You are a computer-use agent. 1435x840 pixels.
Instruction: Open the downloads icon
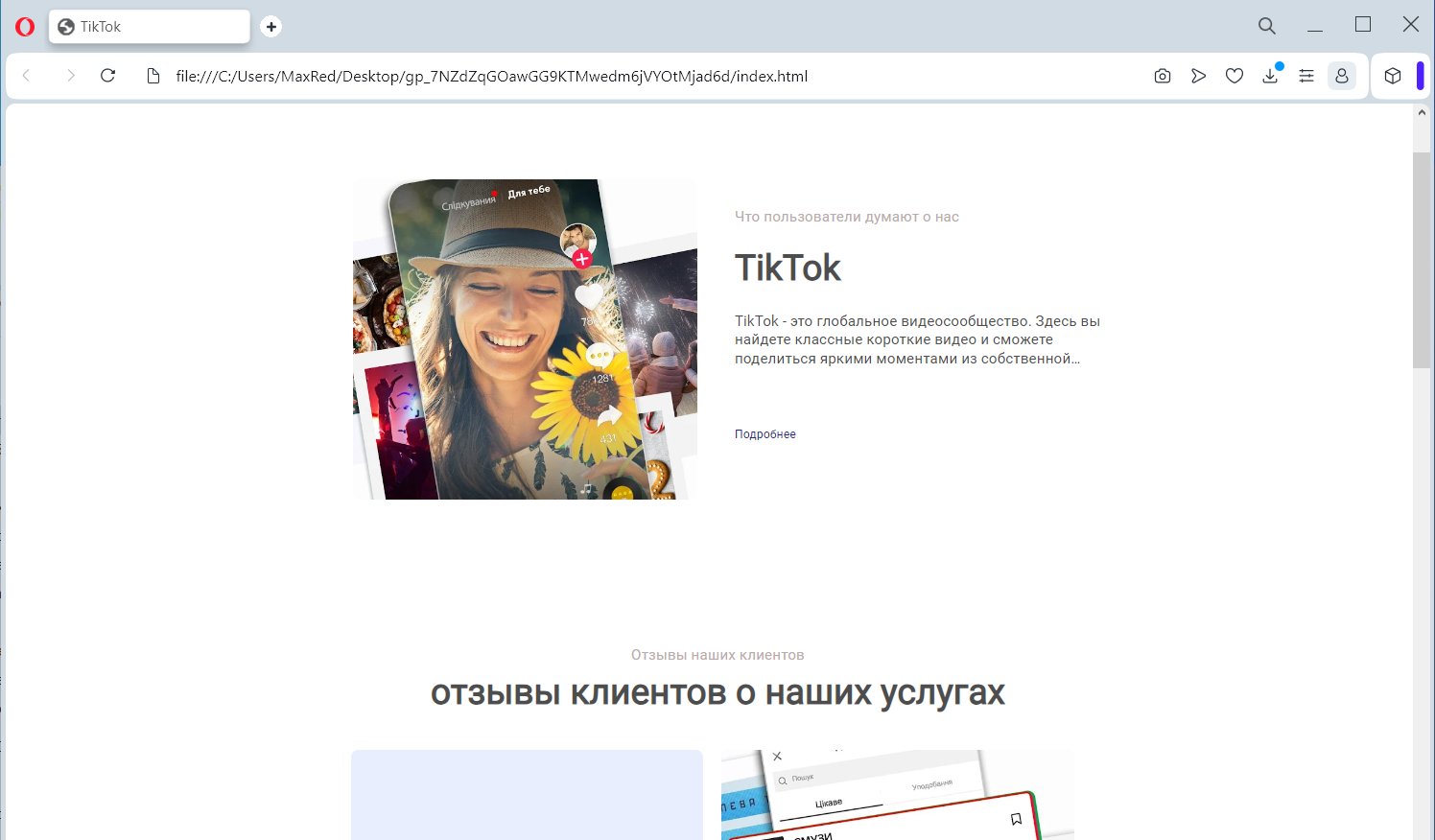click(x=1270, y=76)
